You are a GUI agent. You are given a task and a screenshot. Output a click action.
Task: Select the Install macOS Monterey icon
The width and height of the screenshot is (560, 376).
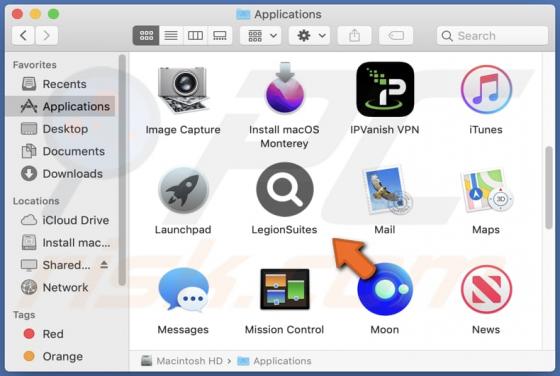pyautogui.click(x=285, y=88)
